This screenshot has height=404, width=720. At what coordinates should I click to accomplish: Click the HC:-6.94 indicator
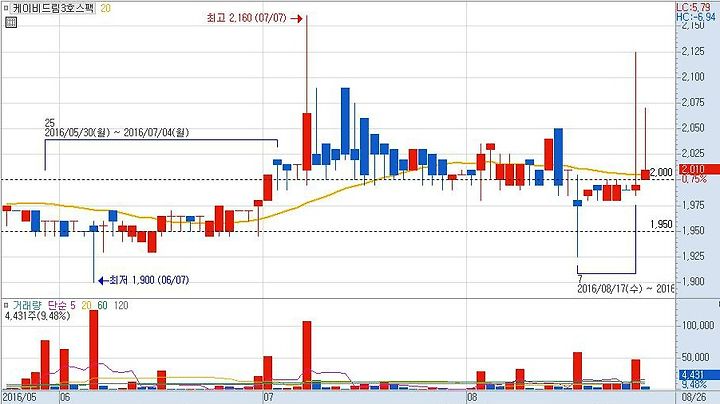696,17
